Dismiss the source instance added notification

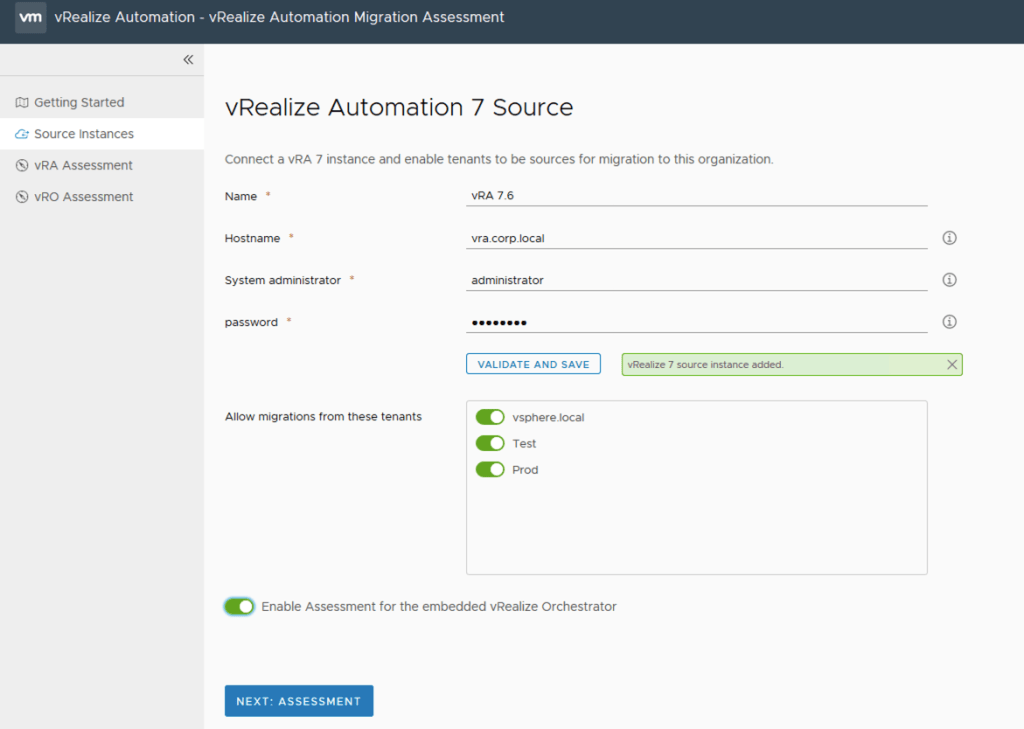(x=952, y=365)
